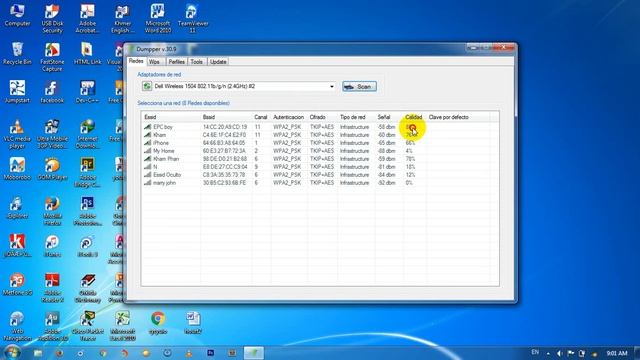Open the taskbar file explorer icon
Viewport: 640px width, 360px height.
point(38,353)
